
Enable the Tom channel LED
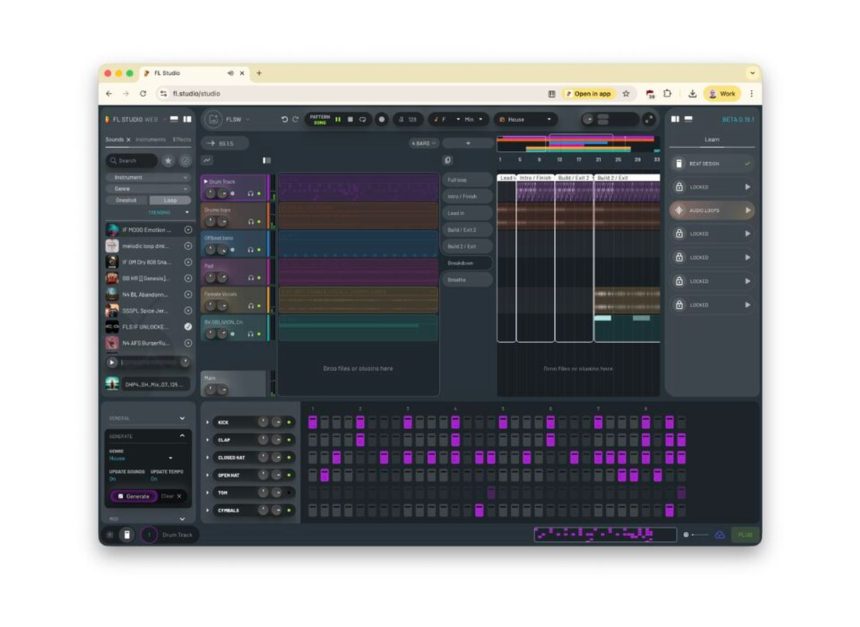coord(289,493)
